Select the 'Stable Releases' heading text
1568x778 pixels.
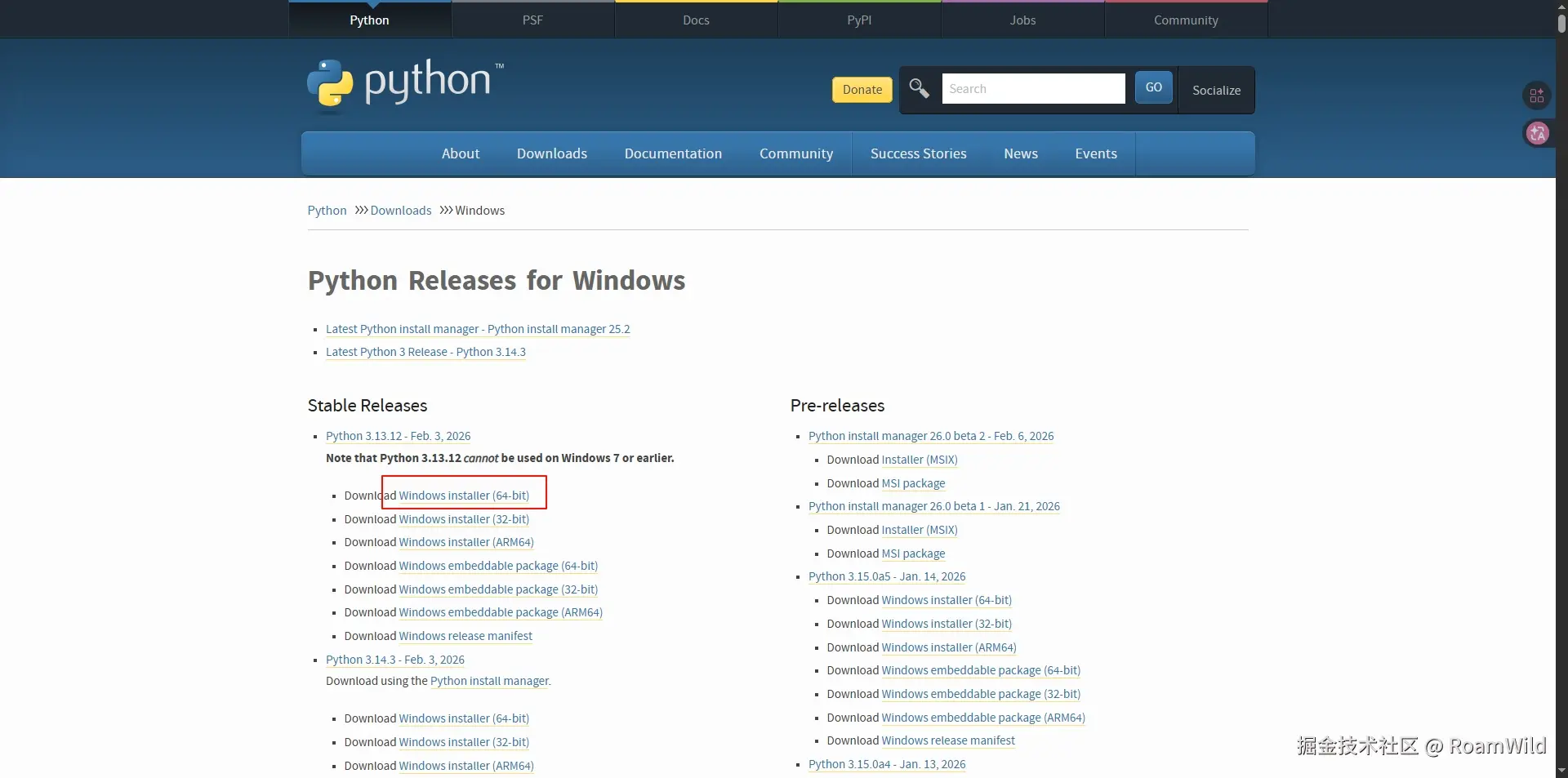point(367,406)
